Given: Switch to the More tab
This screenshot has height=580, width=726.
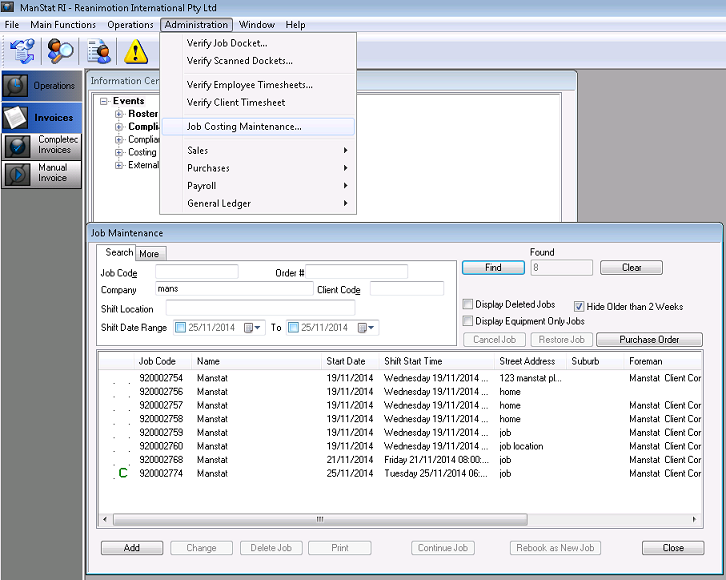Looking at the screenshot, I should (x=149, y=254).
